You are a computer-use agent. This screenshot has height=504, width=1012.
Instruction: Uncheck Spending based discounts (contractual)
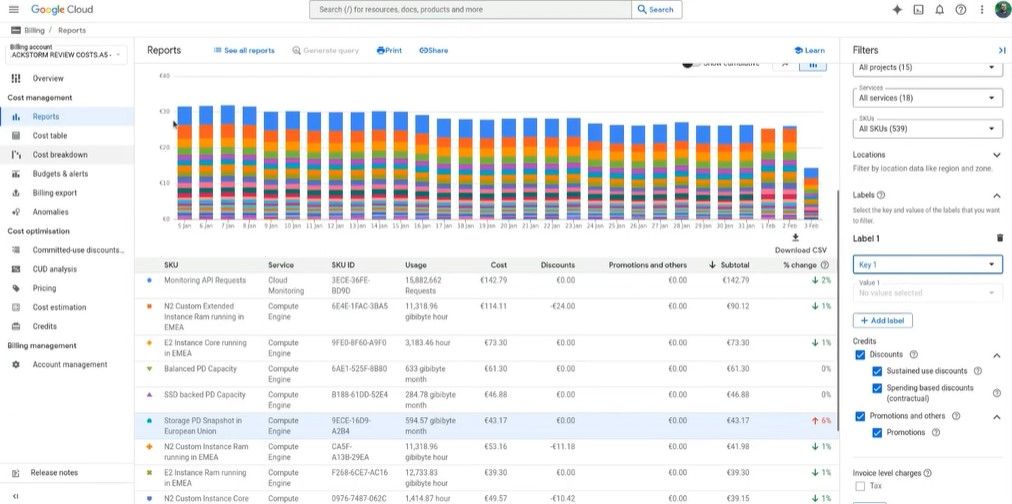[x=876, y=388]
